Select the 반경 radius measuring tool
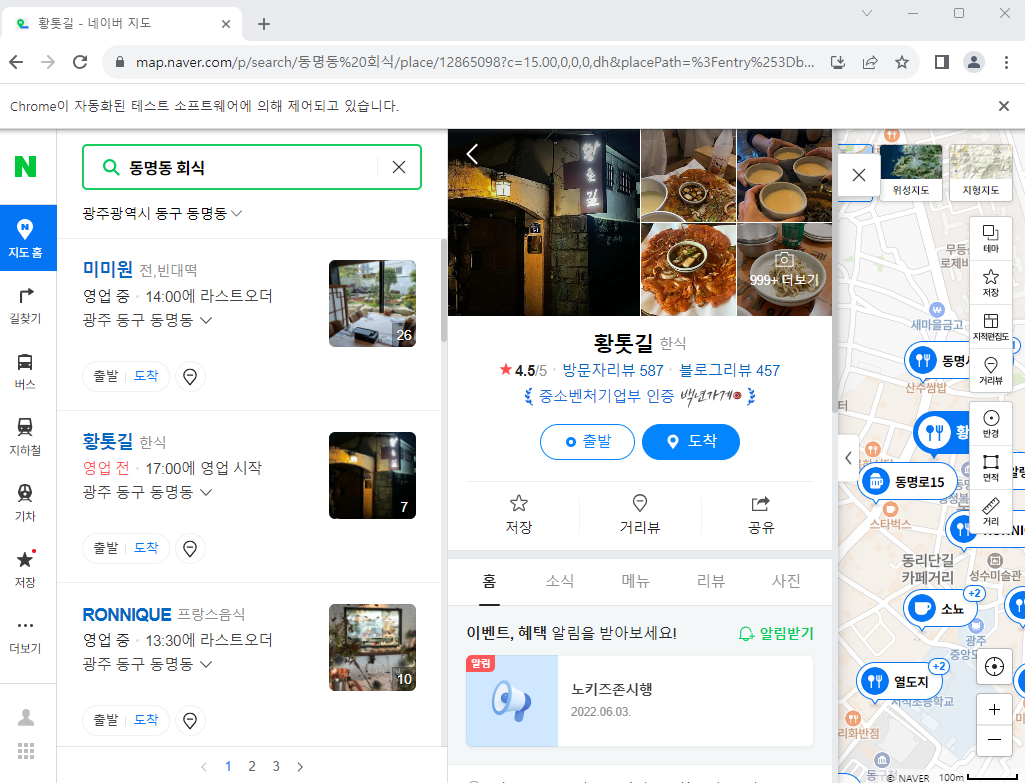The height and width of the screenshot is (783, 1025). click(991, 424)
